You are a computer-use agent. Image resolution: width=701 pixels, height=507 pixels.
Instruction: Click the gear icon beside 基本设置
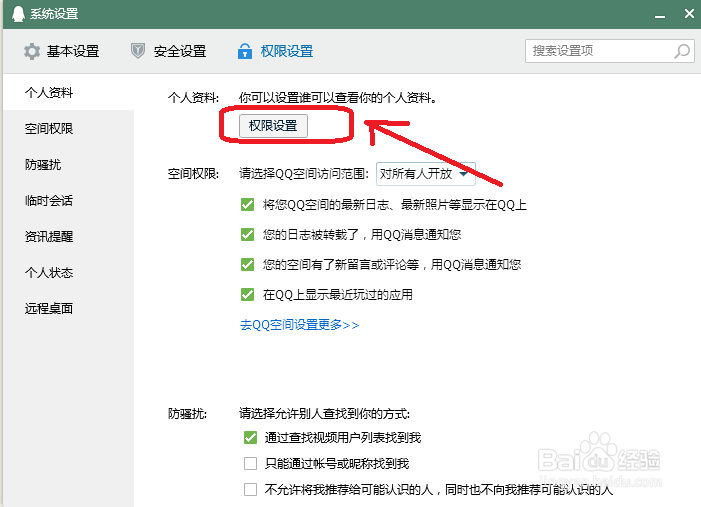(32, 51)
